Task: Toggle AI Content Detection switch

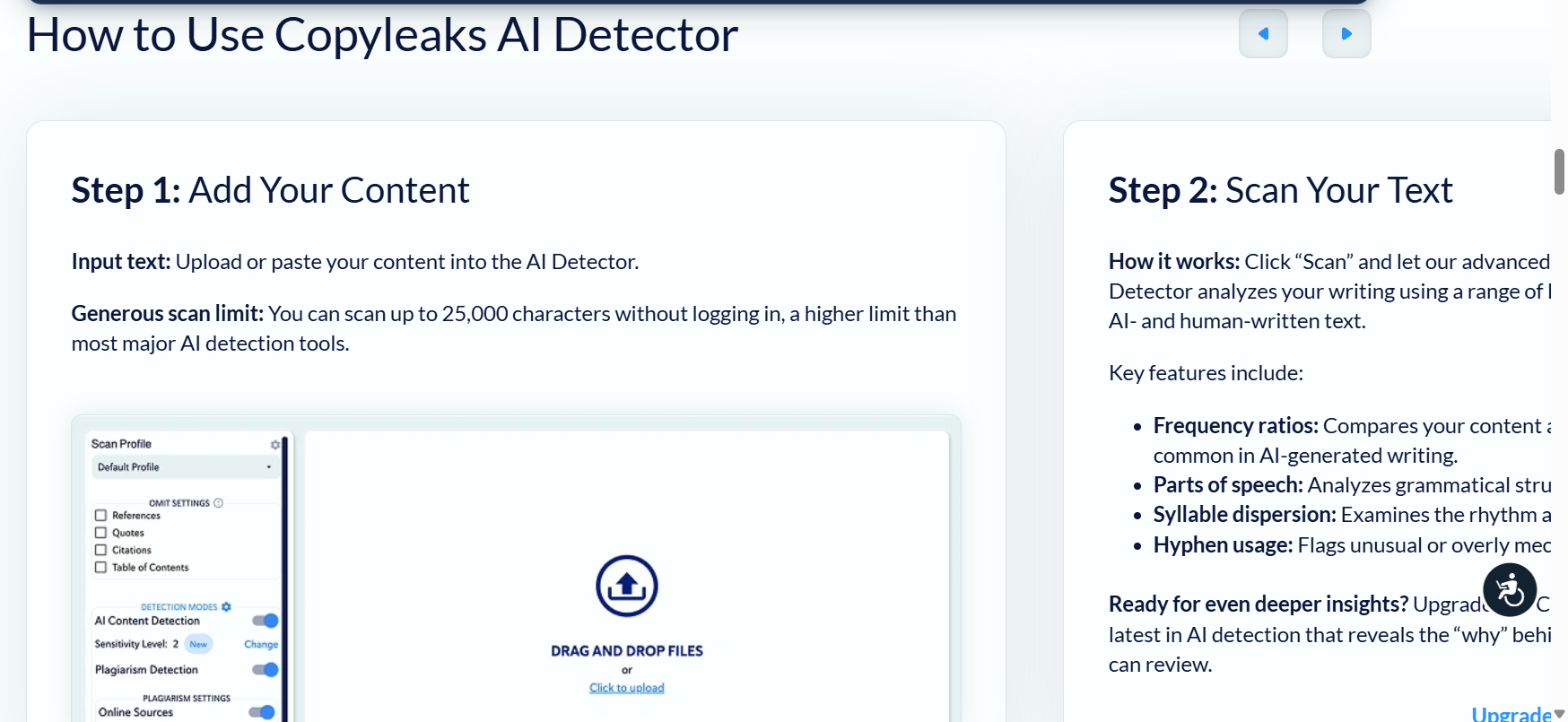Action: [266, 621]
